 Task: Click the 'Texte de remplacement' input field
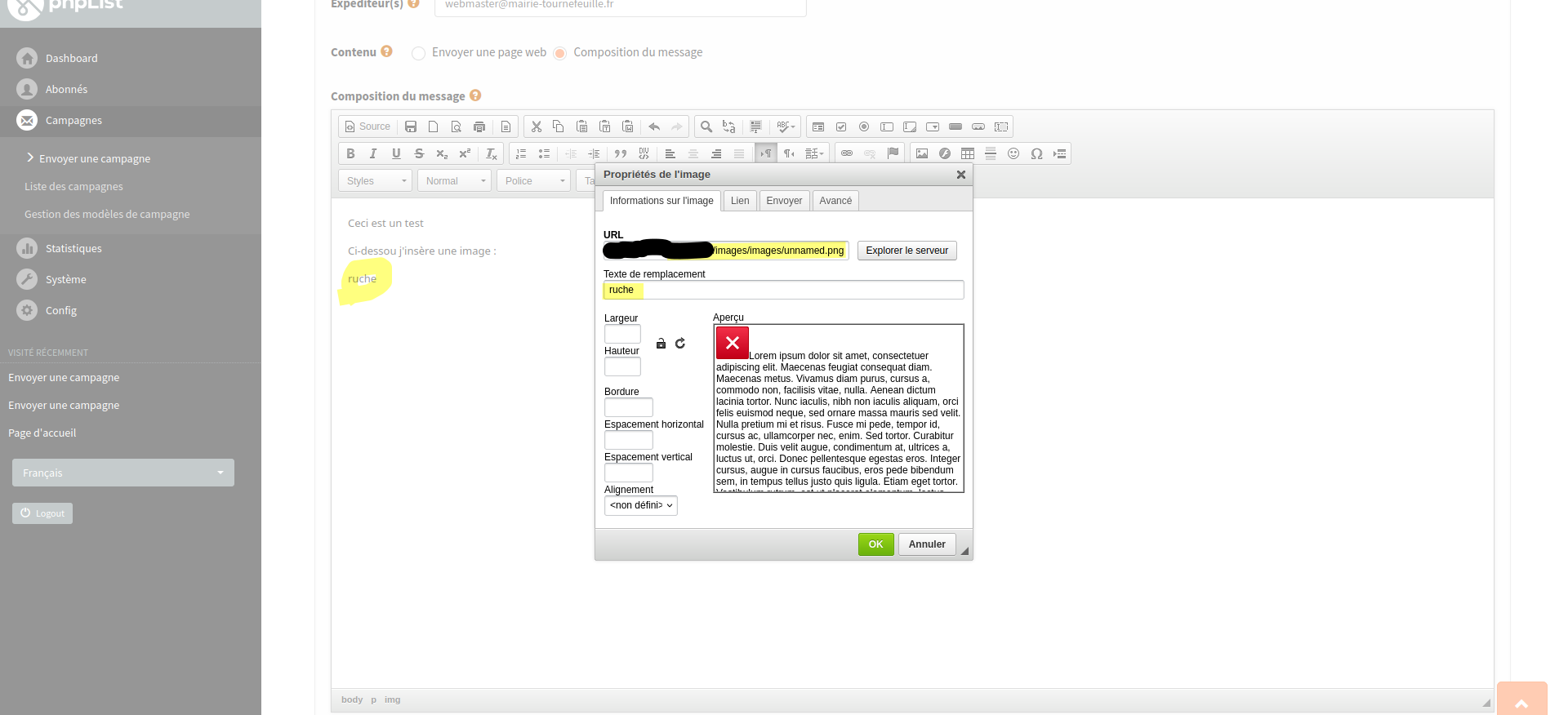800,290
